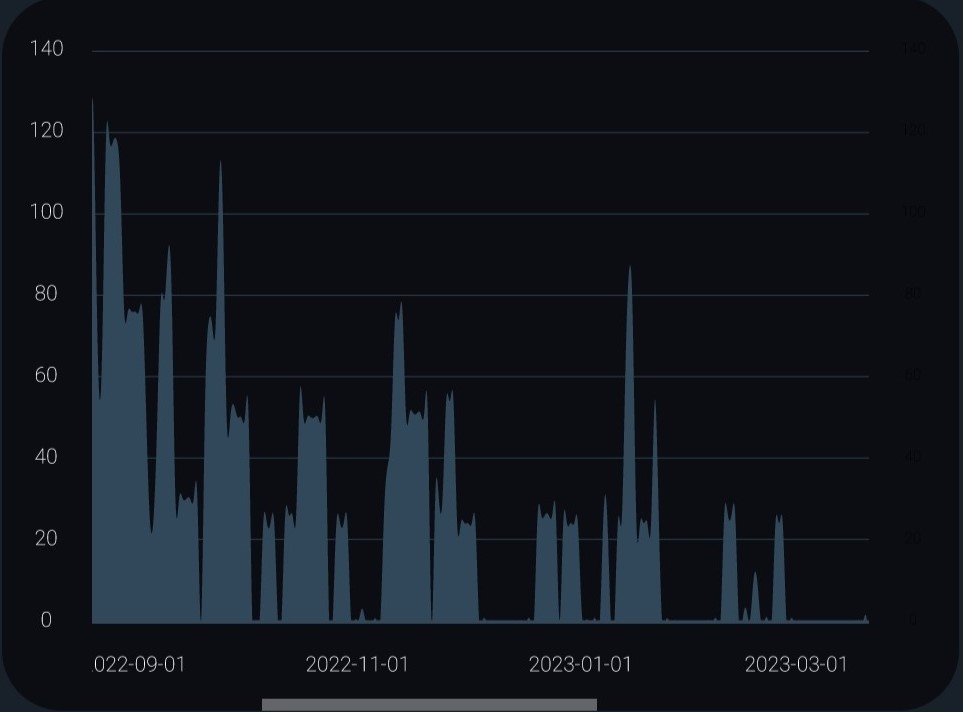Select the 140 label on the left axis
This screenshot has height=712, width=963.
46,49
